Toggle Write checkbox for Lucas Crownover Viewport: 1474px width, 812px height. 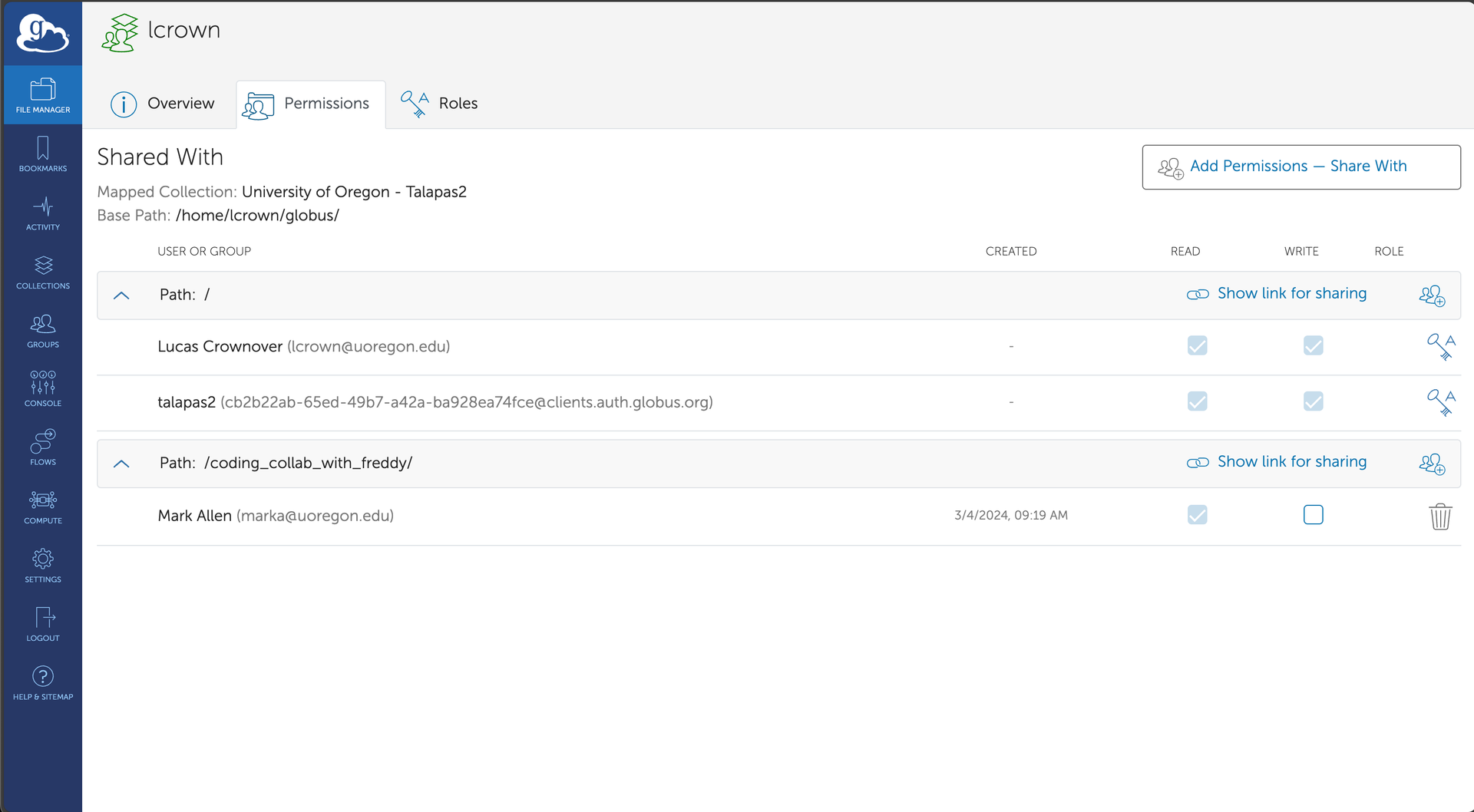coord(1313,345)
